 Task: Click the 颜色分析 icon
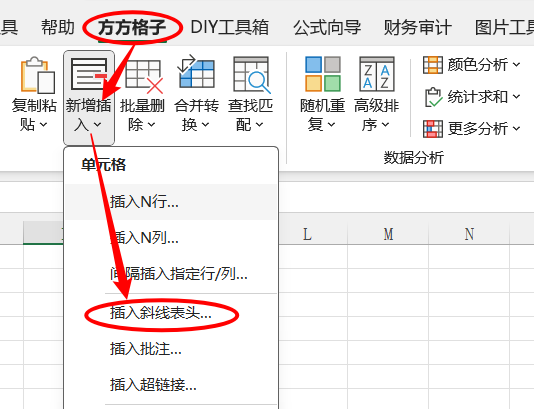click(433, 65)
